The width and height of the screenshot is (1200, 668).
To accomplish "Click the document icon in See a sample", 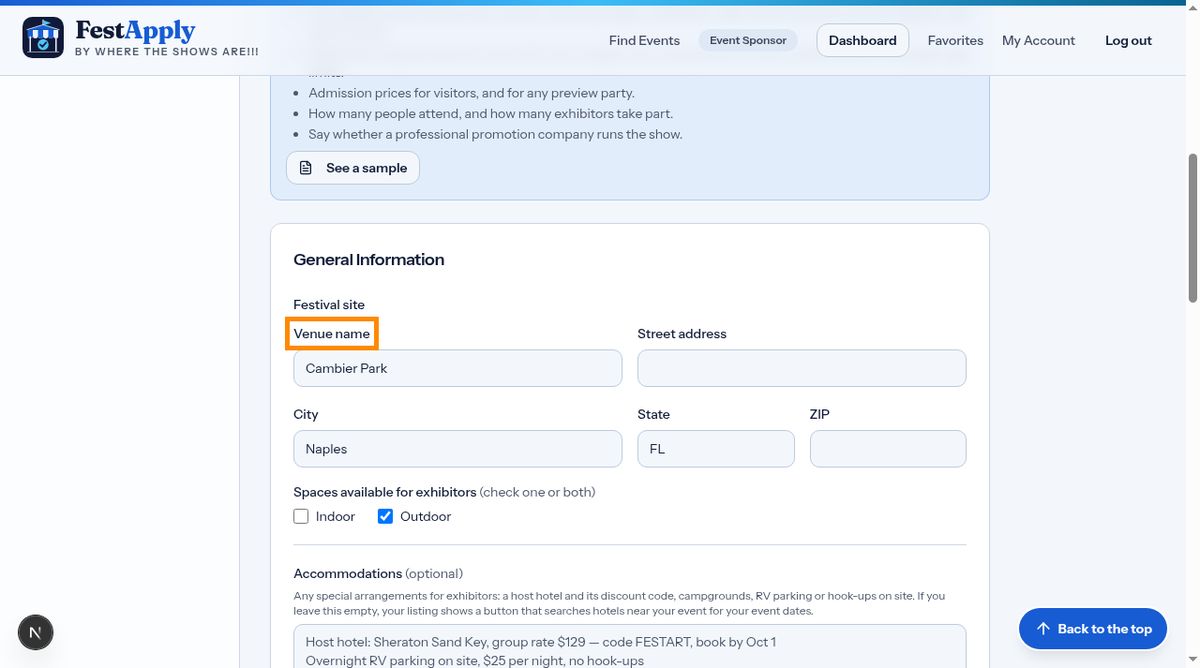I will [x=306, y=168].
